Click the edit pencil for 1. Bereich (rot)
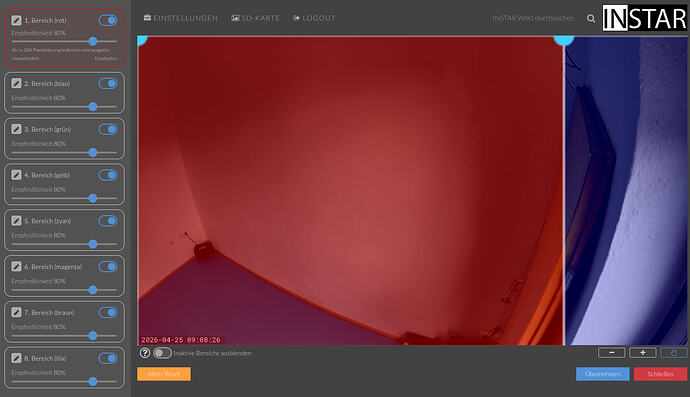Viewport: 690px width, 397px height. click(x=16, y=20)
